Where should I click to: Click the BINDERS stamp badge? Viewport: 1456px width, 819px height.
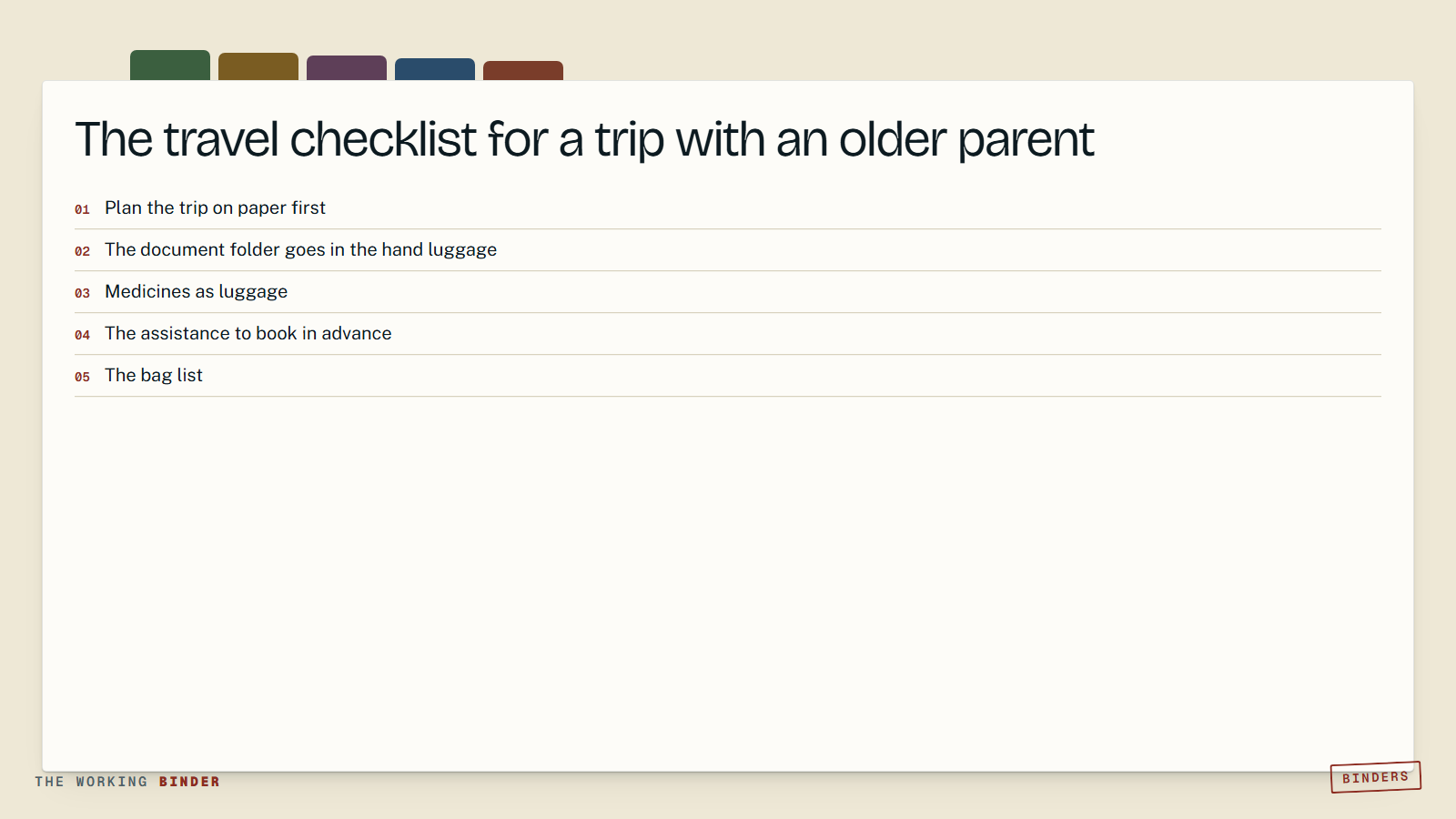(1376, 777)
